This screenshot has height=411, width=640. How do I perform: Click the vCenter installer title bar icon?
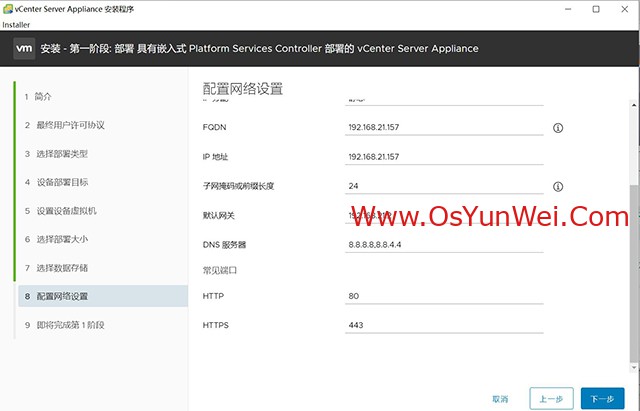(7, 9)
